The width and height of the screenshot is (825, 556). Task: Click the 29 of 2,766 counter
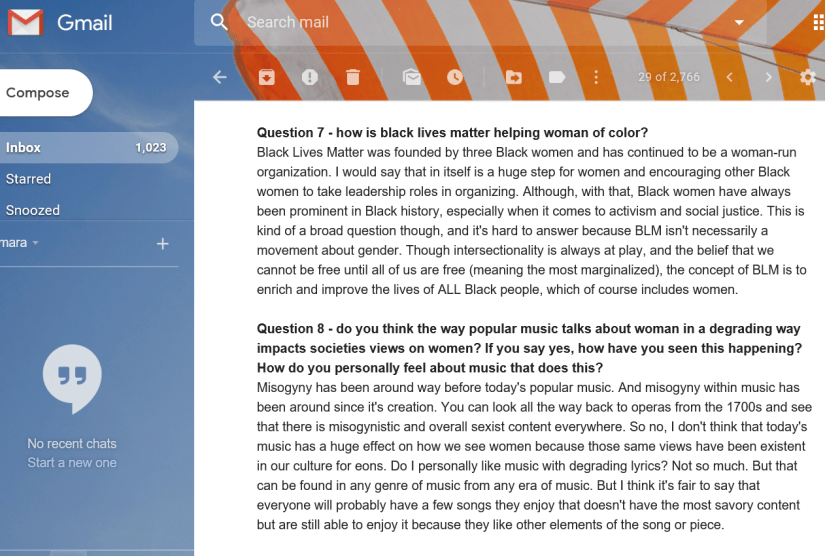tap(669, 77)
